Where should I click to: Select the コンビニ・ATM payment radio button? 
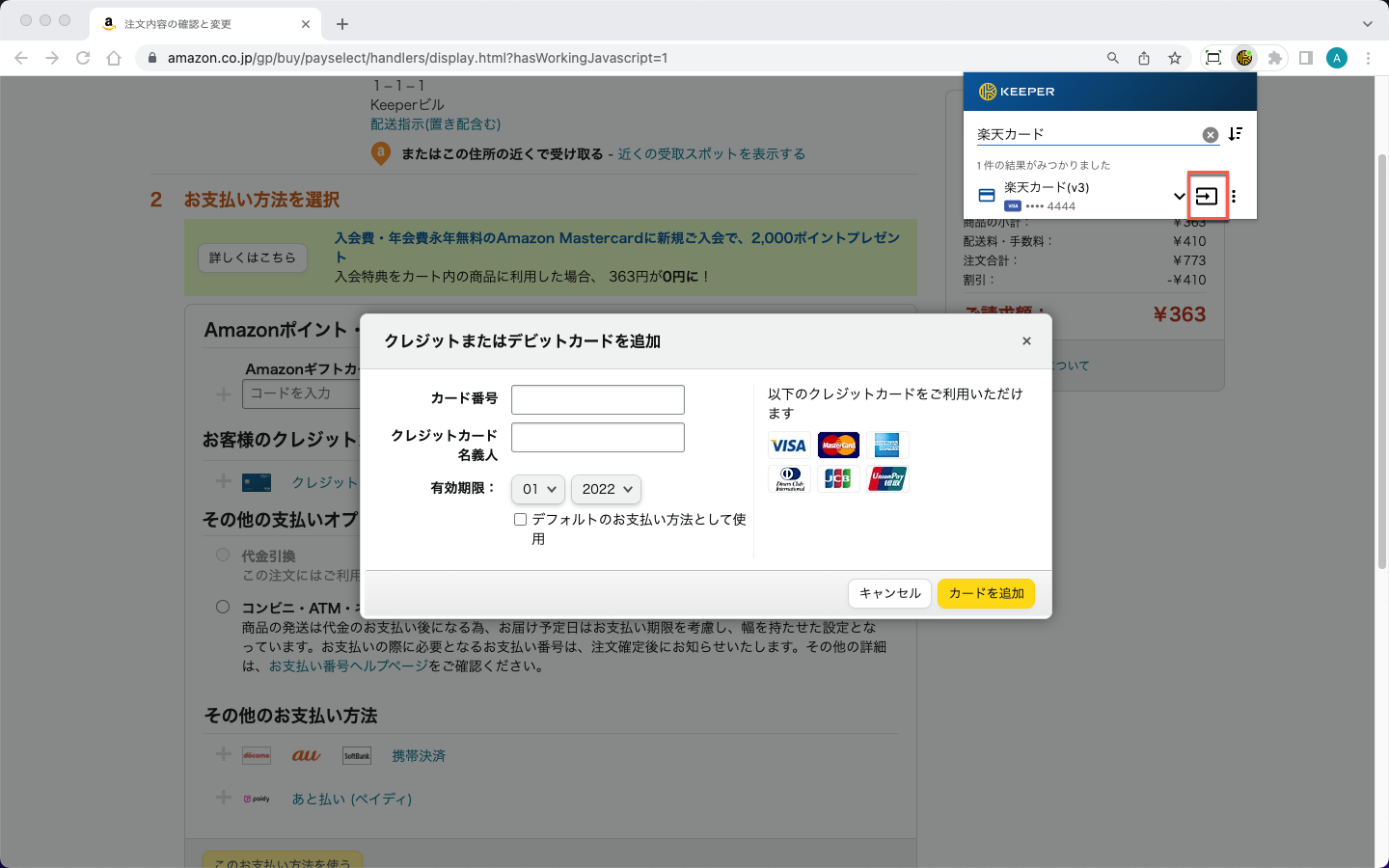(223, 607)
